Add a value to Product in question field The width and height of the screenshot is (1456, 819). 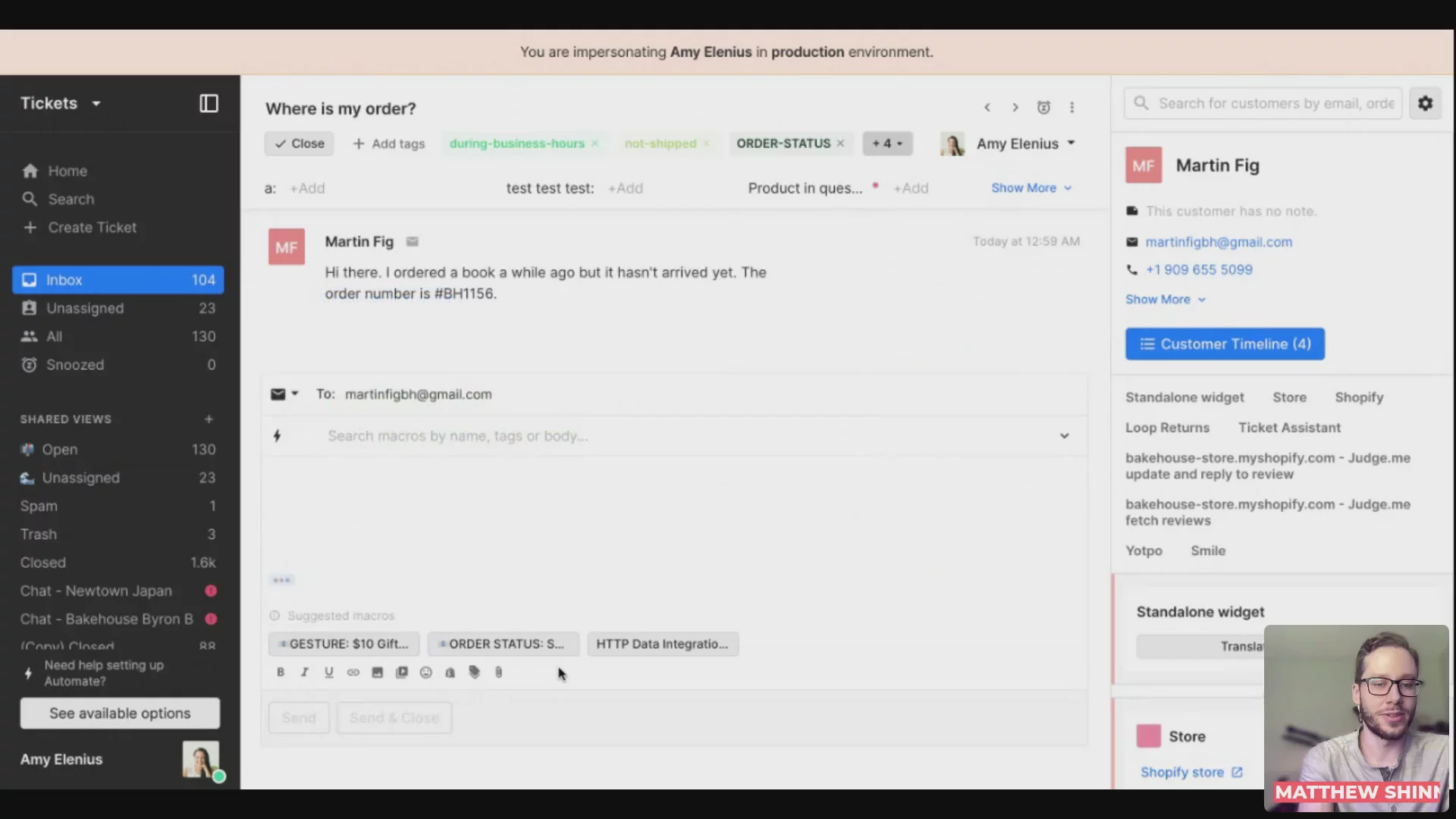coord(911,188)
